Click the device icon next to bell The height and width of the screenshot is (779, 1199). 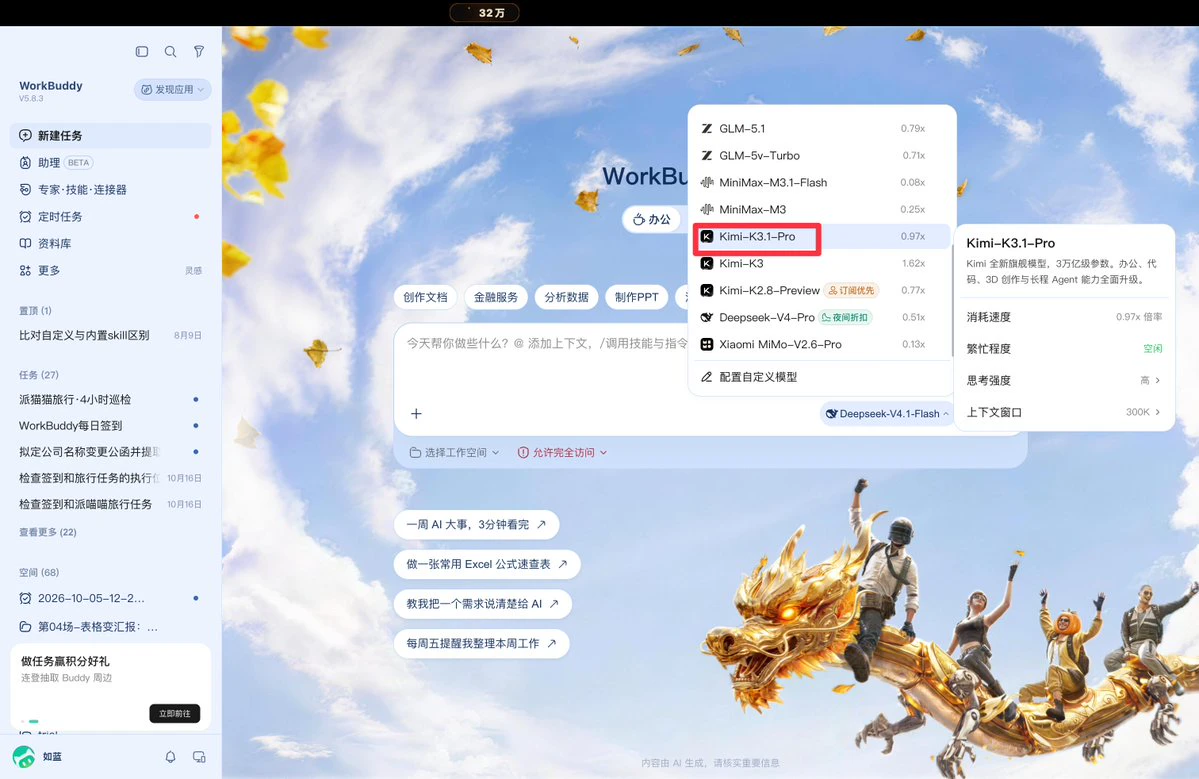[x=199, y=757]
